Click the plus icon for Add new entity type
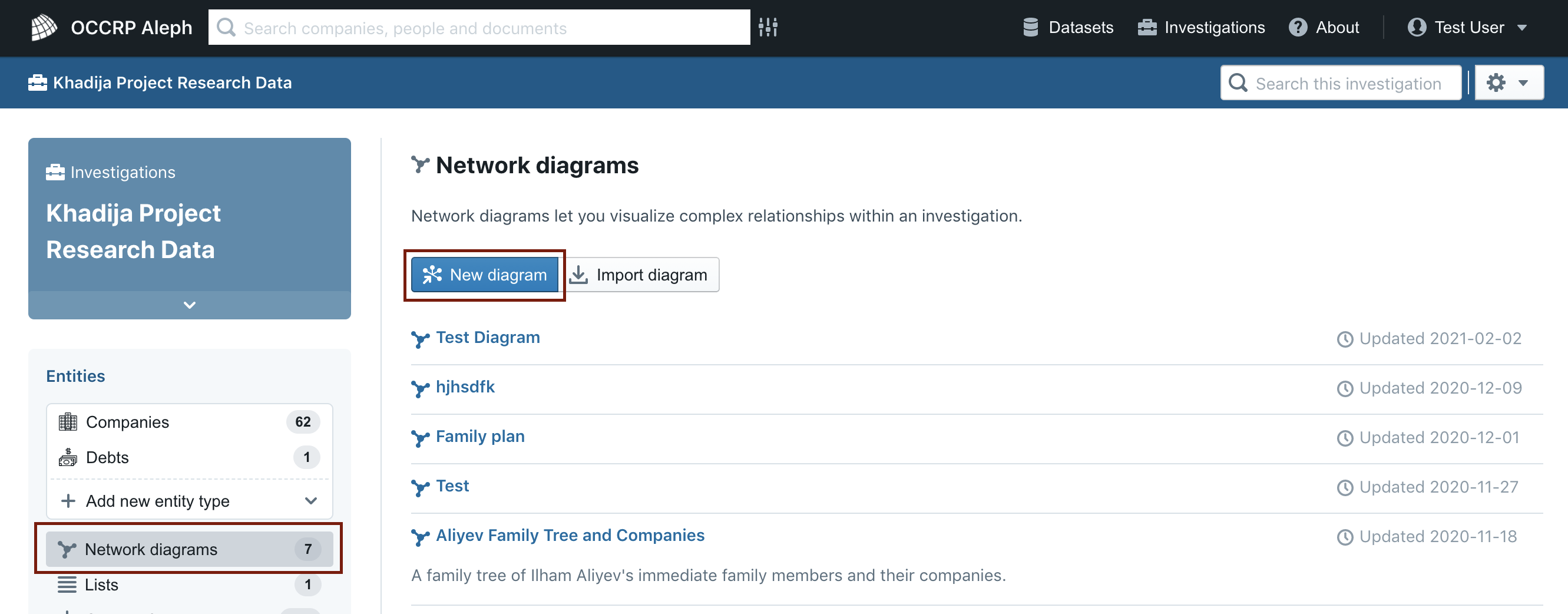This screenshot has width=1568, height=614. point(68,501)
